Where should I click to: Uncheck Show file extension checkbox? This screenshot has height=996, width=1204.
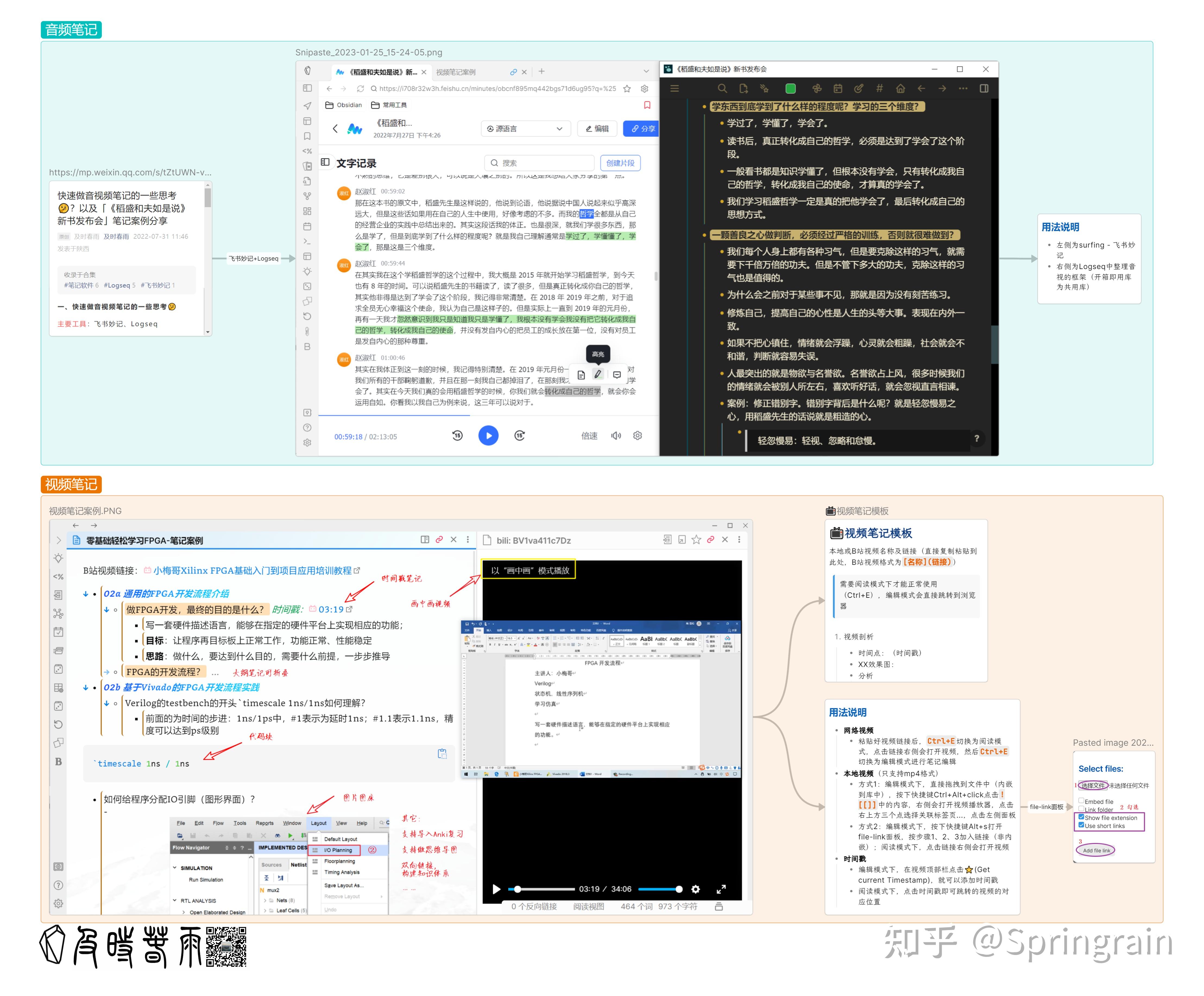click(1081, 817)
